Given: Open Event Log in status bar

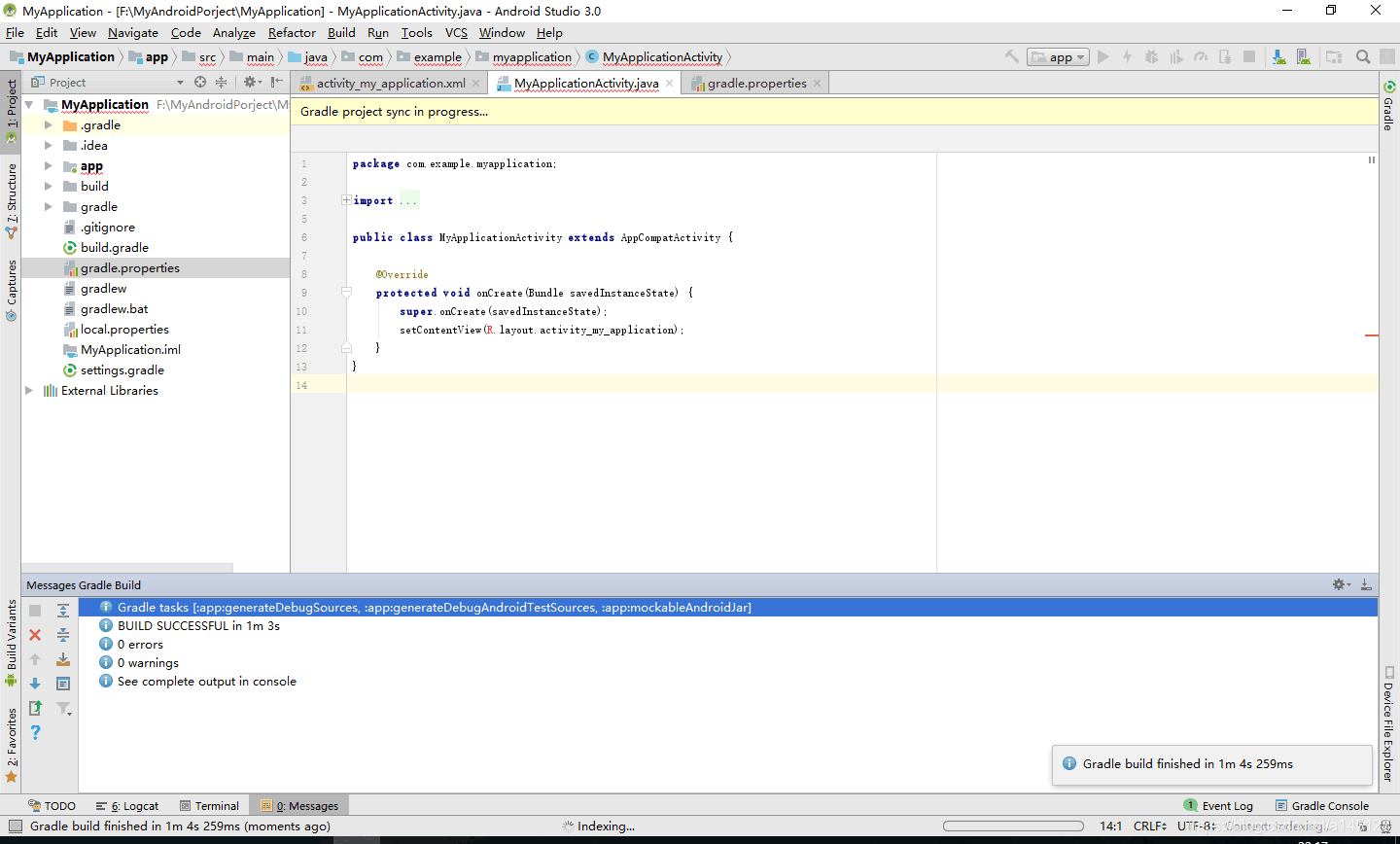Looking at the screenshot, I should click(x=1218, y=806).
